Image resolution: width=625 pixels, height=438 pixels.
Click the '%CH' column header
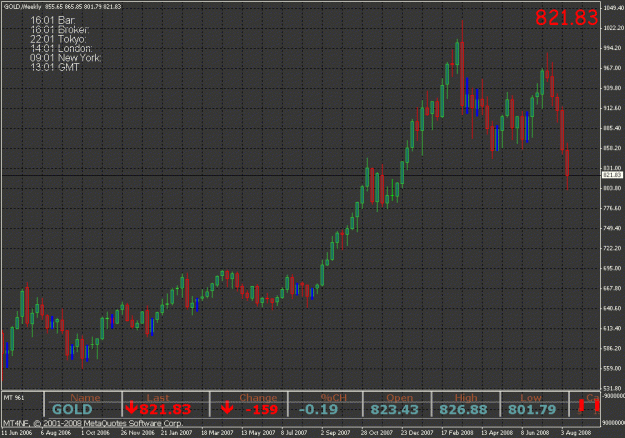(334, 398)
